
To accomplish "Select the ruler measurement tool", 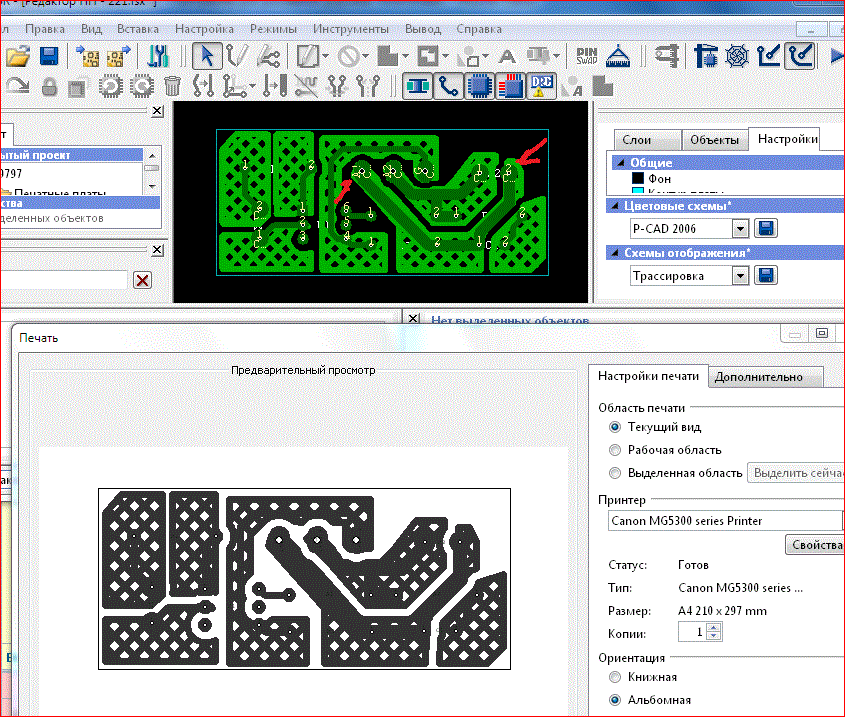I will [x=618, y=56].
